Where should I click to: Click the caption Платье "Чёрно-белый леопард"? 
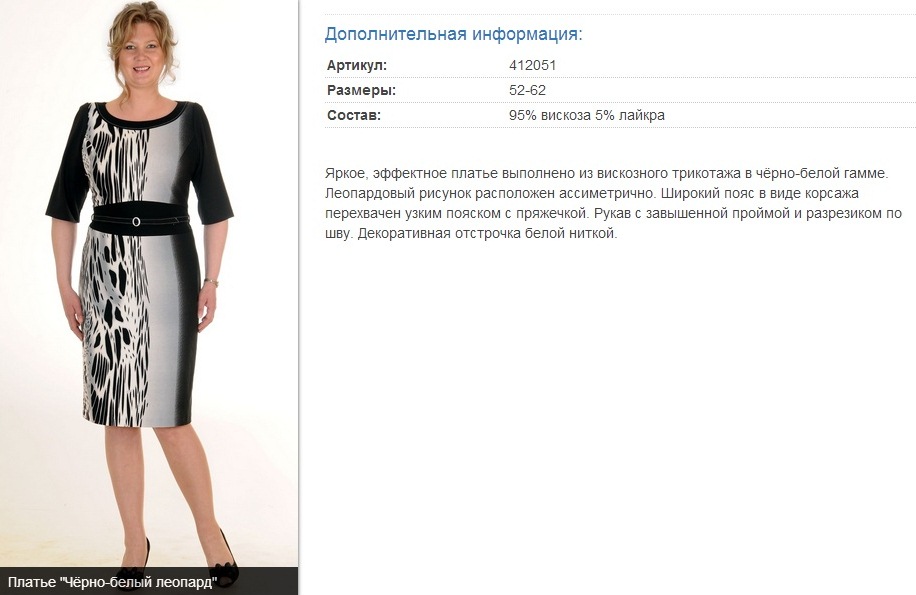pyautogui.click(x=112, y=582)
